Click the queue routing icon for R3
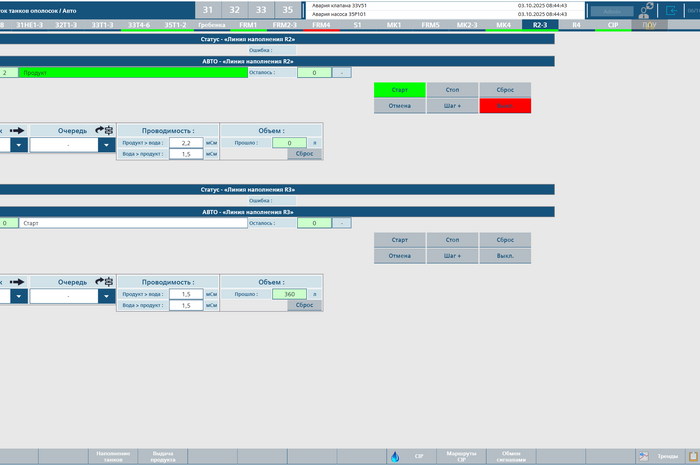This screenshot has width=700, height=465. [x=103, y=282]
